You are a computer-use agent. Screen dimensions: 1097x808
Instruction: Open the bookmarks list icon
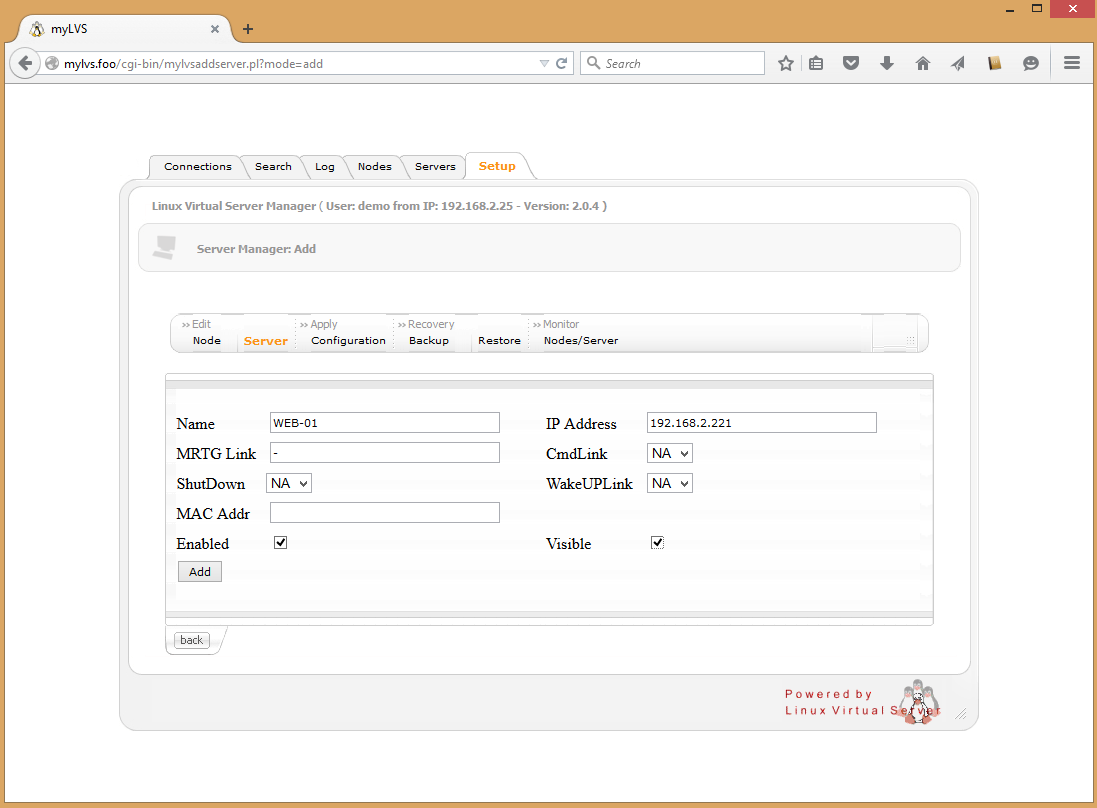(x=816, y=63)
